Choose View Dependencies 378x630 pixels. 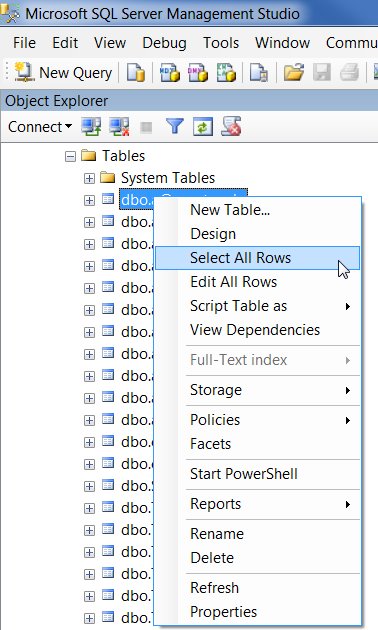257,330
